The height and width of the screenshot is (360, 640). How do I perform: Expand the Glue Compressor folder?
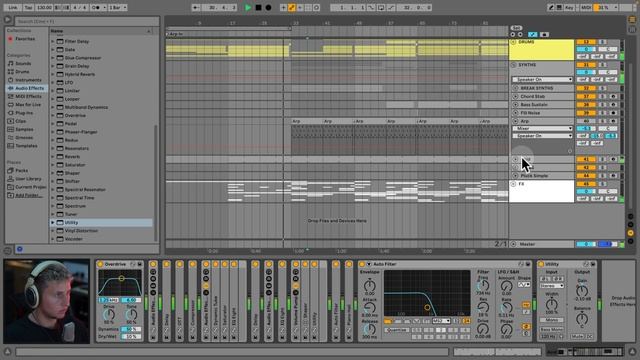pos(53,58)
